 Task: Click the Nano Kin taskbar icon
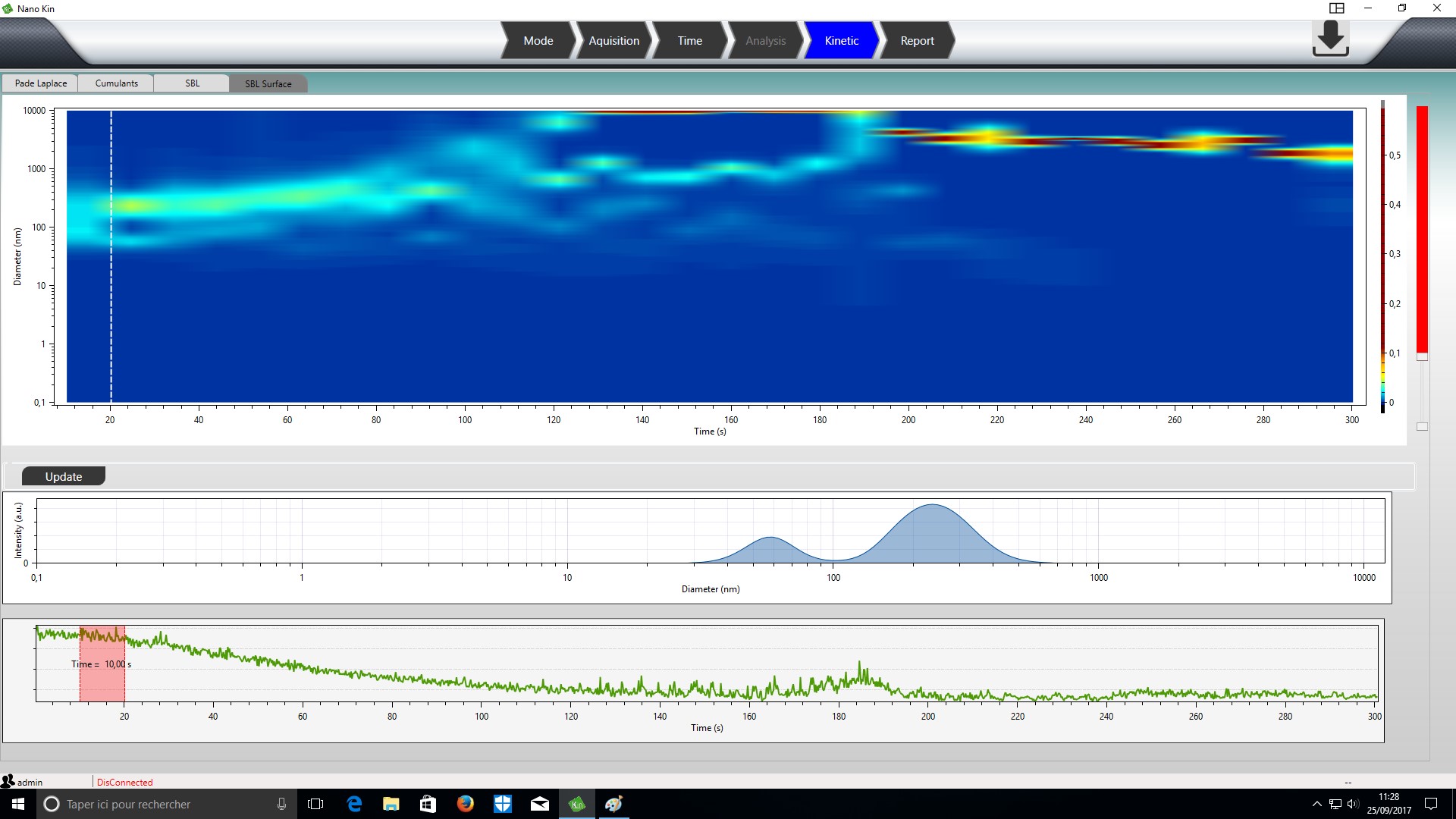tap(577, 804)
